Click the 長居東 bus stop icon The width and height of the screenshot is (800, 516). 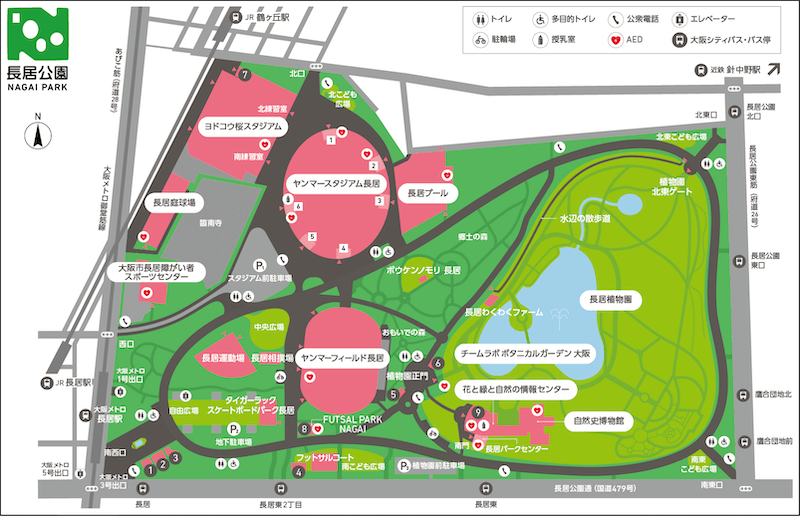(486, 489)
